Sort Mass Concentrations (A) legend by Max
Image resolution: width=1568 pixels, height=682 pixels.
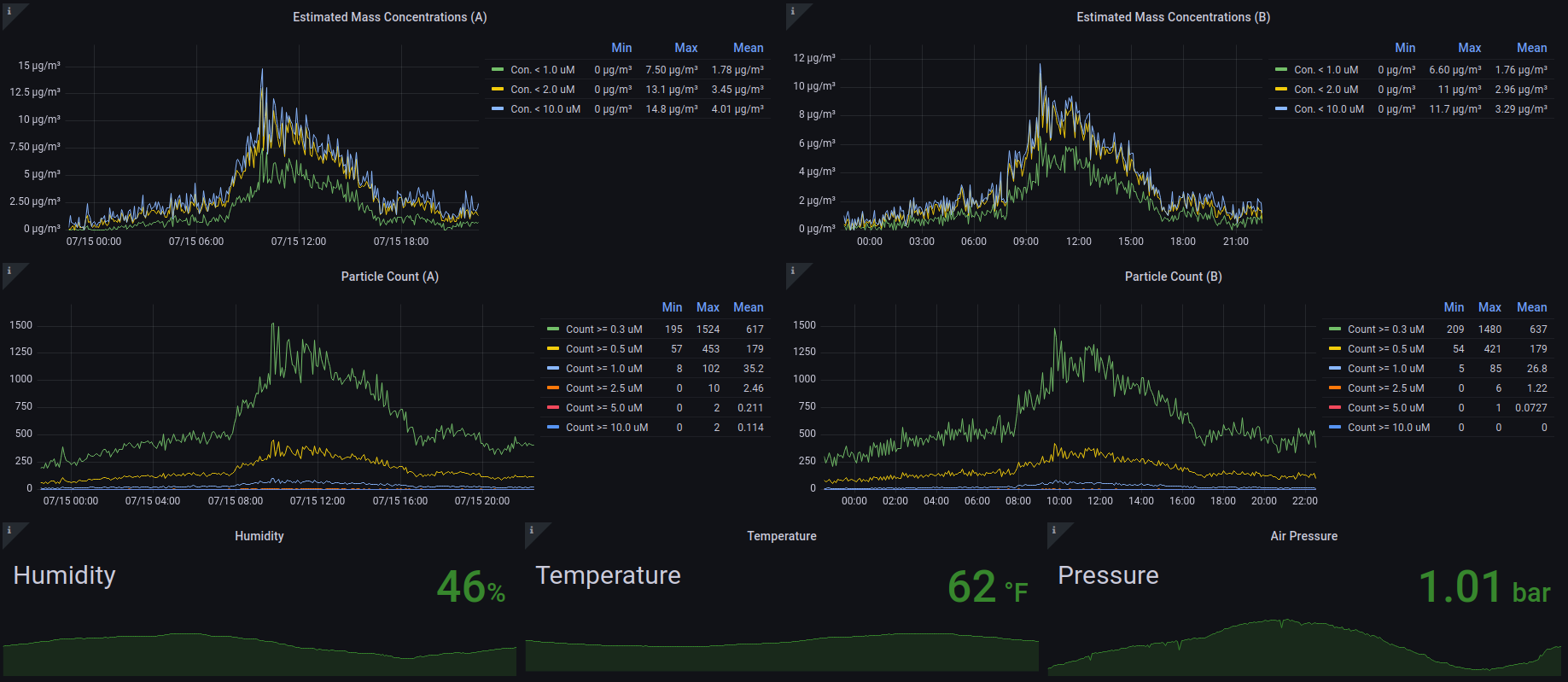pos(686,48)
